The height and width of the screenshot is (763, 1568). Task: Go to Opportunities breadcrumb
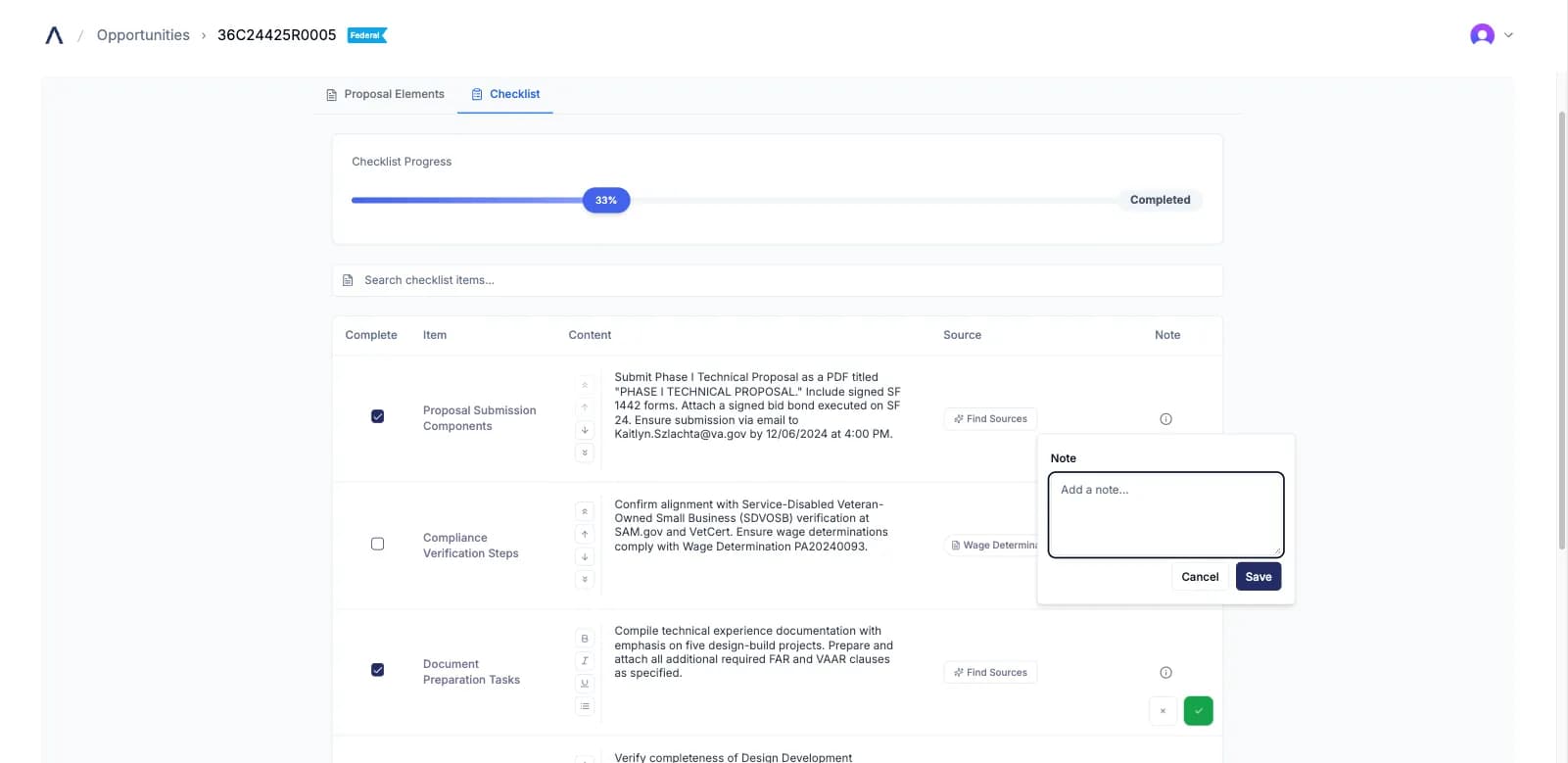click(143, 35)
